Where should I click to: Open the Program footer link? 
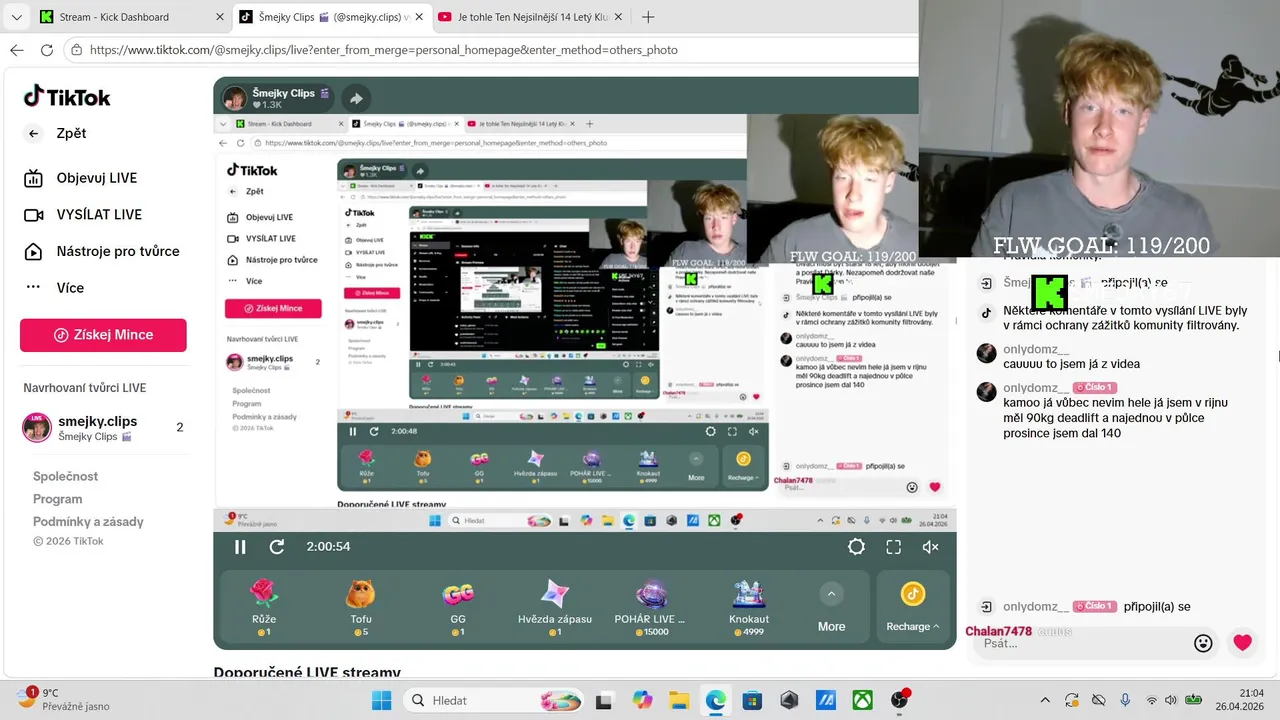click(57, 499)
